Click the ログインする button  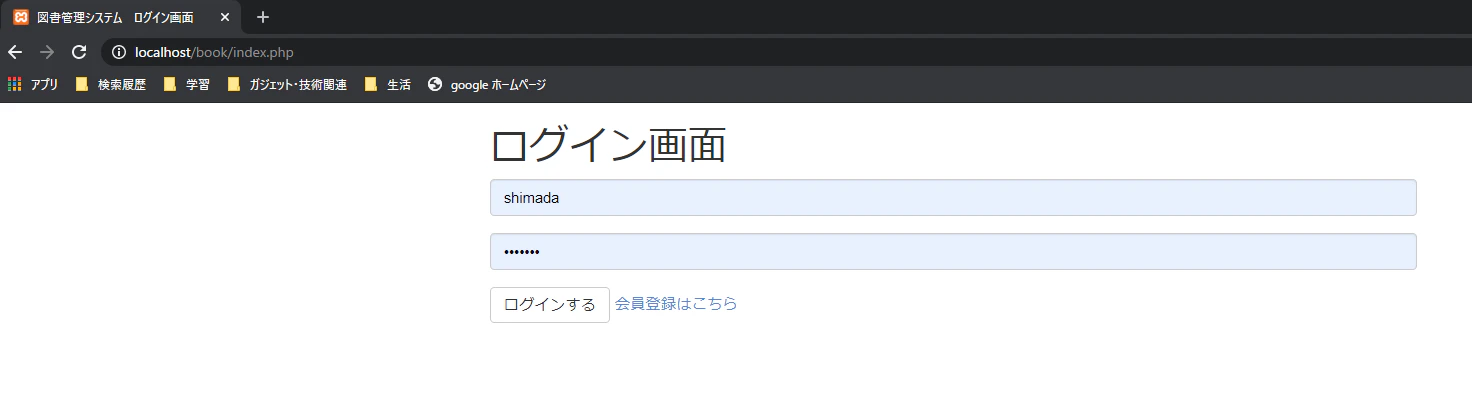coord(550,305)
